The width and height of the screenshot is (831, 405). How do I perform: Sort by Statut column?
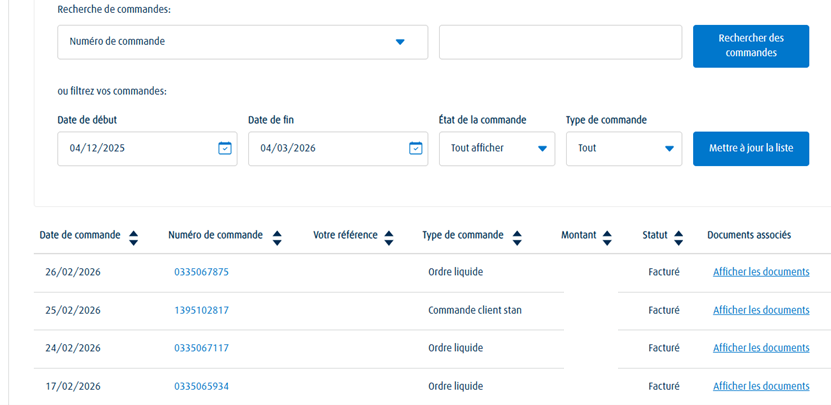(x=678, y=238)
